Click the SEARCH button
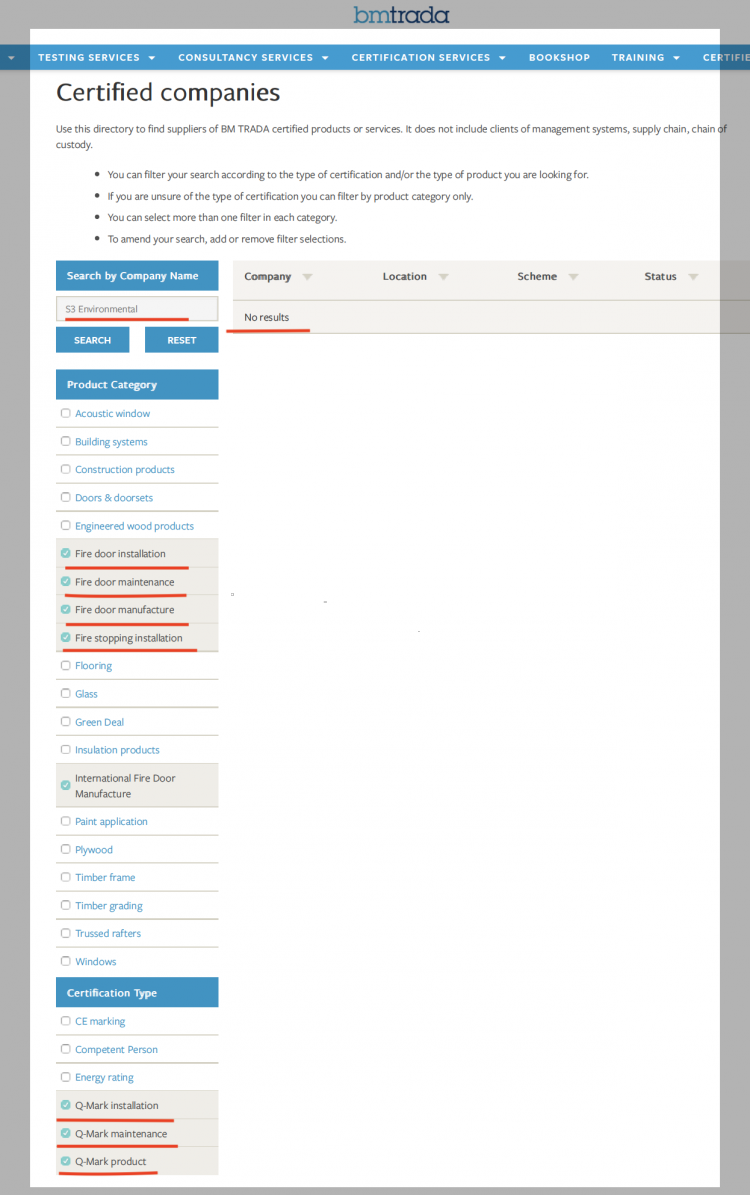750x1195 pixels. point(92,340)
